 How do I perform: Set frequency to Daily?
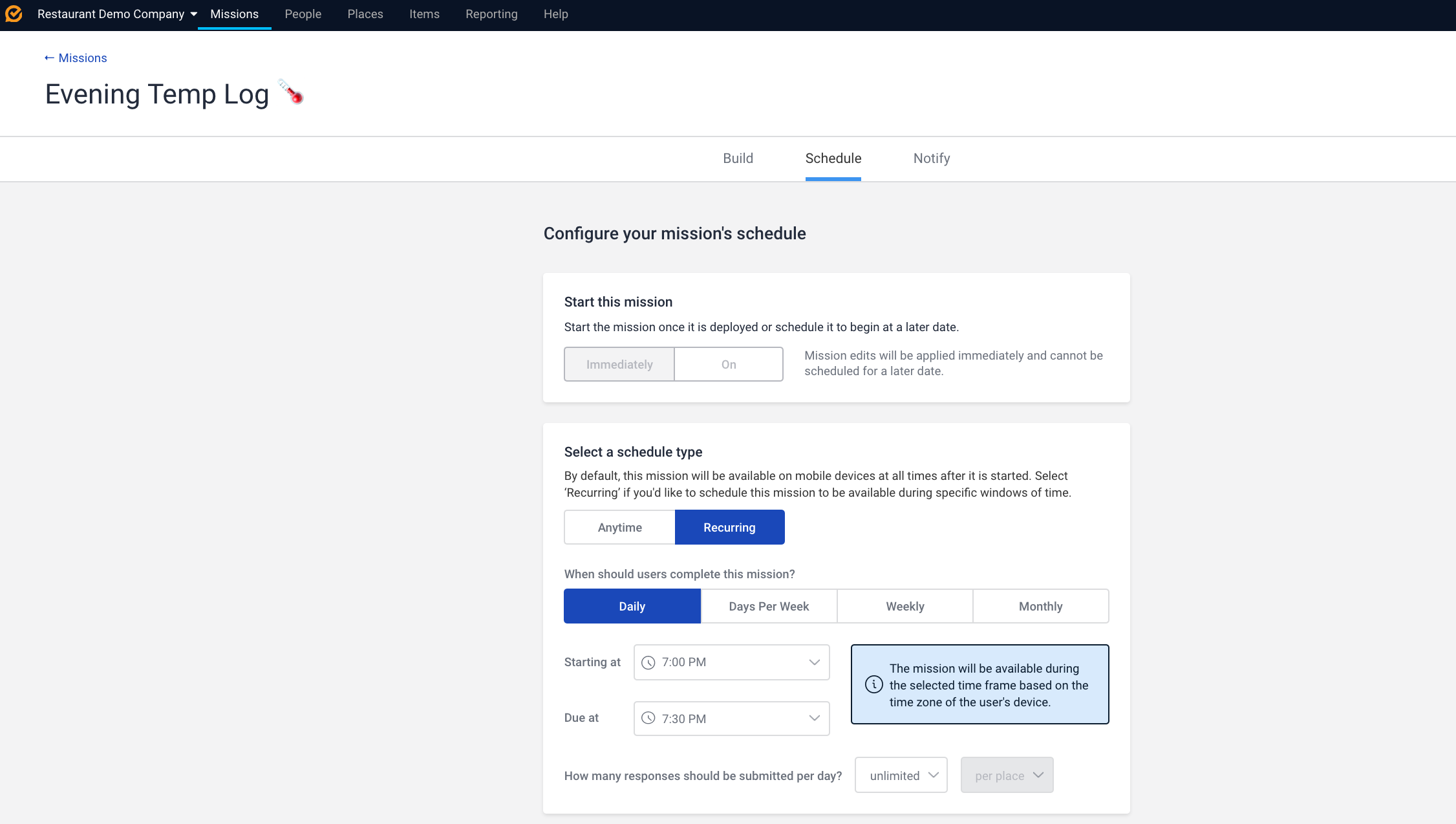pyautogui.click(x=632, y=606)
